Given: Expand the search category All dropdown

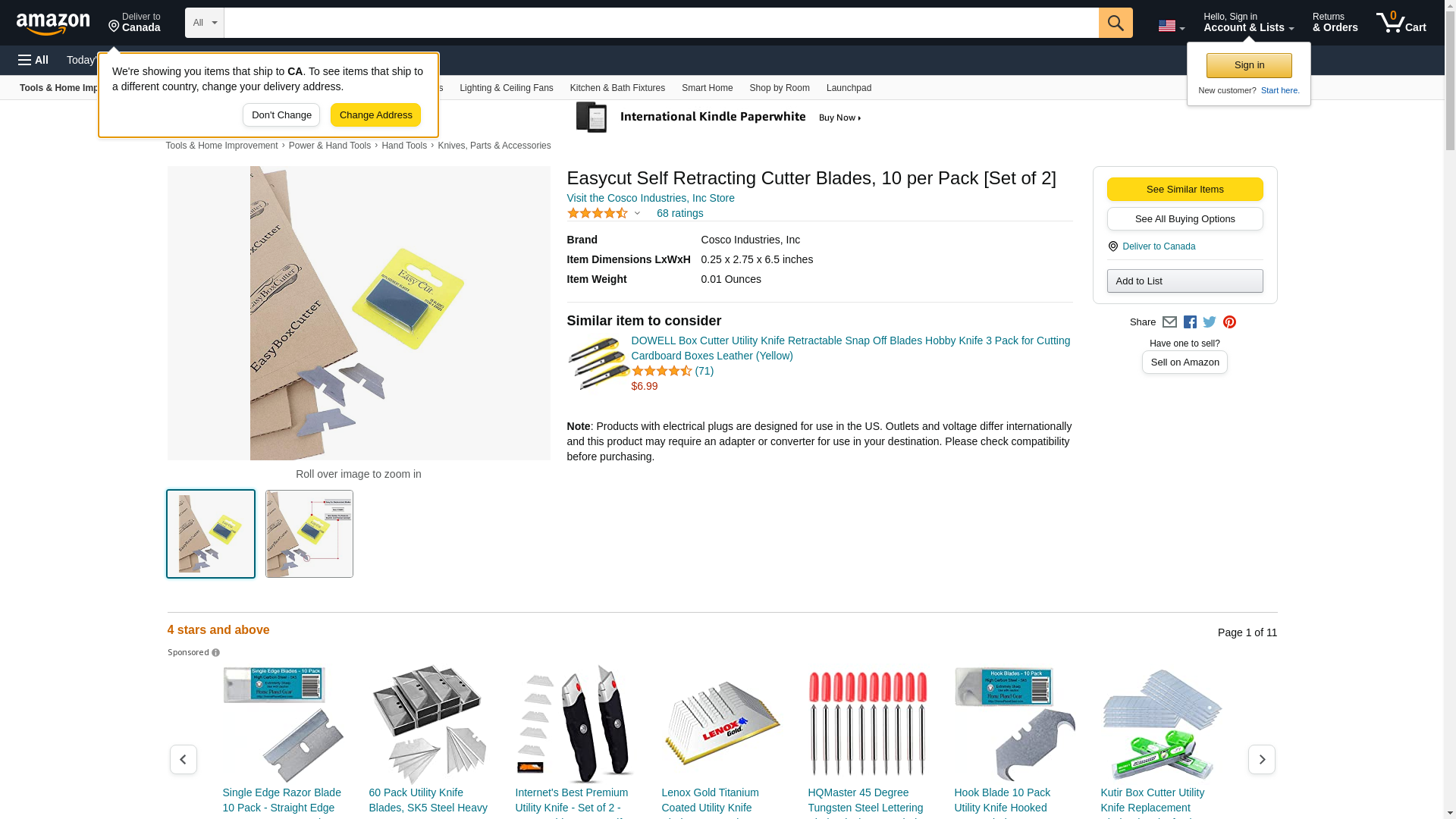Looking at the screenshot, I should coord(205,23).
